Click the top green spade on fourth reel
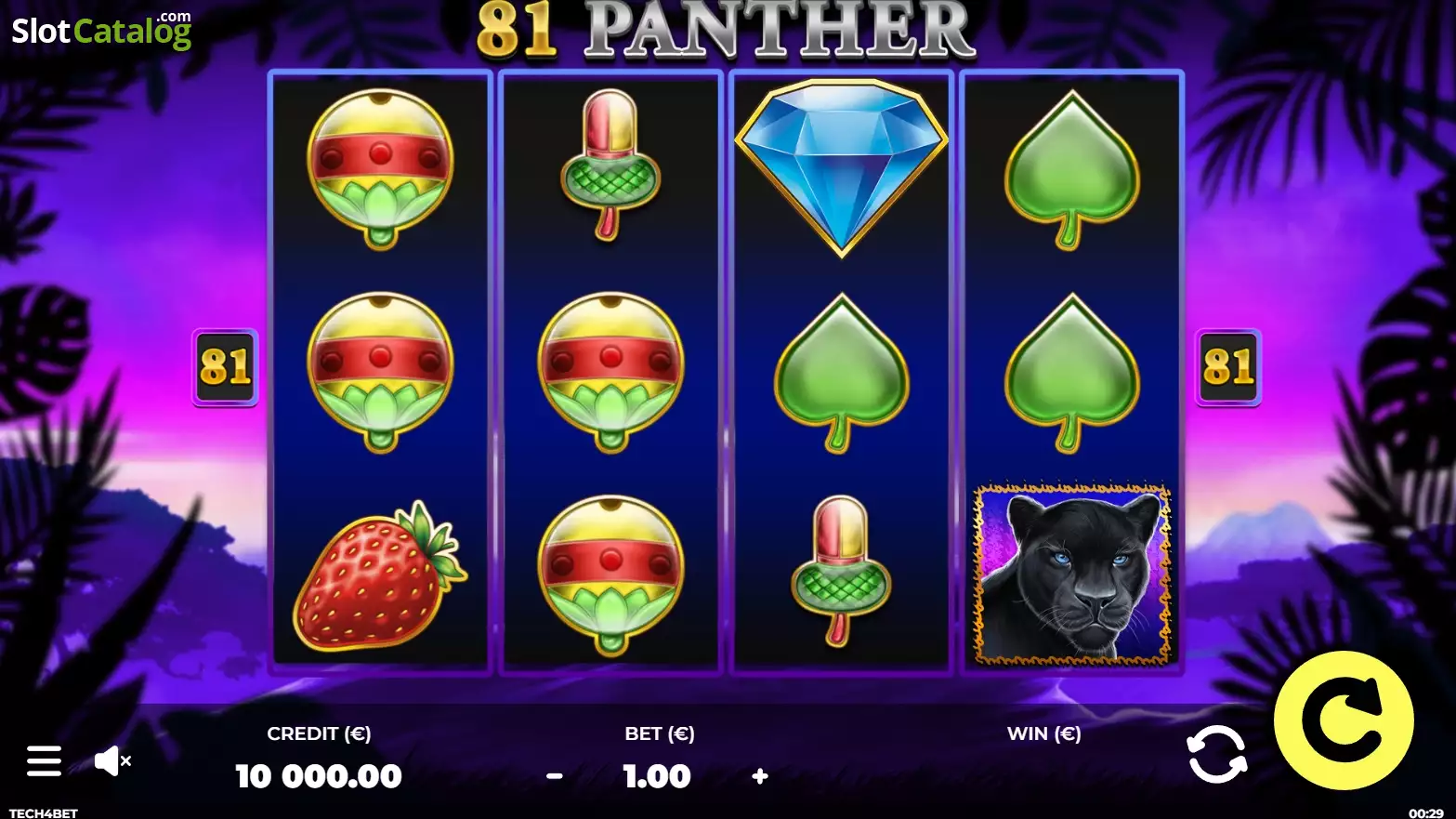 point(1072,170)
